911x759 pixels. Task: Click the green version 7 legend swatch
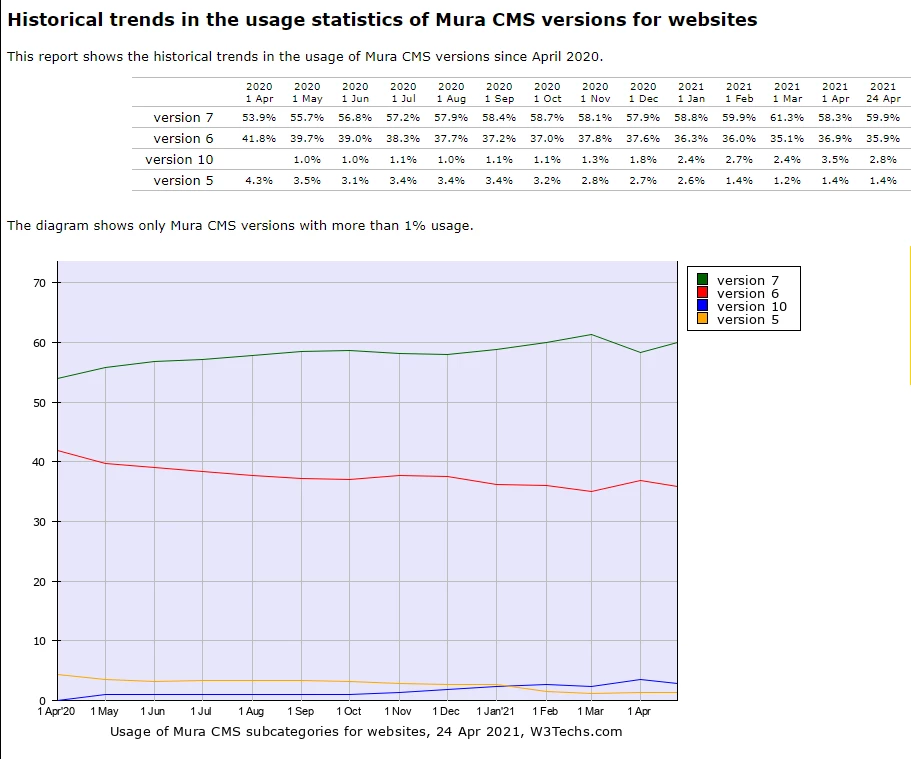[x=702, y=280]
